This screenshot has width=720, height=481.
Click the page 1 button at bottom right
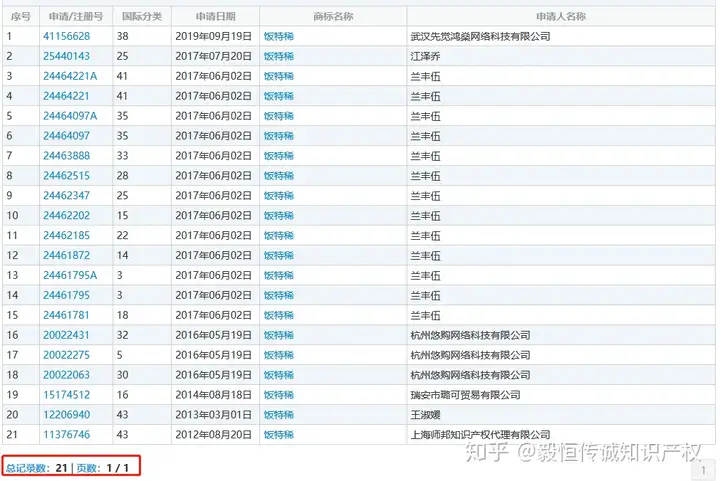pos(703,470)
